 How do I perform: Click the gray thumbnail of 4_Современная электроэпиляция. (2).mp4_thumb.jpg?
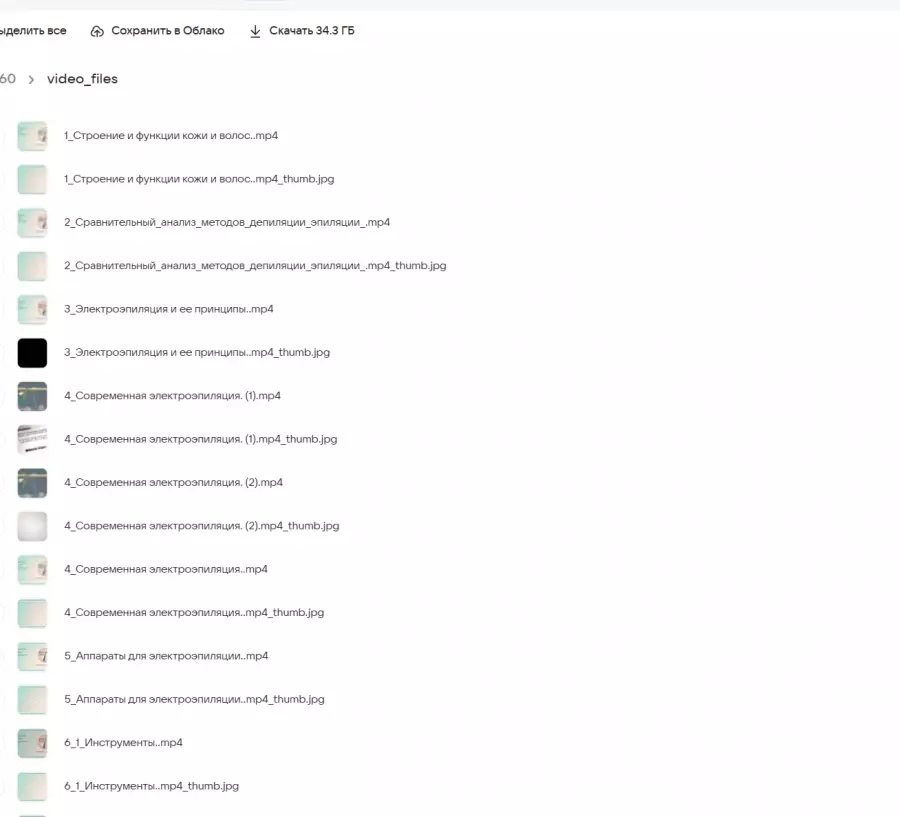pyautogui.click(x=32, y=526)
